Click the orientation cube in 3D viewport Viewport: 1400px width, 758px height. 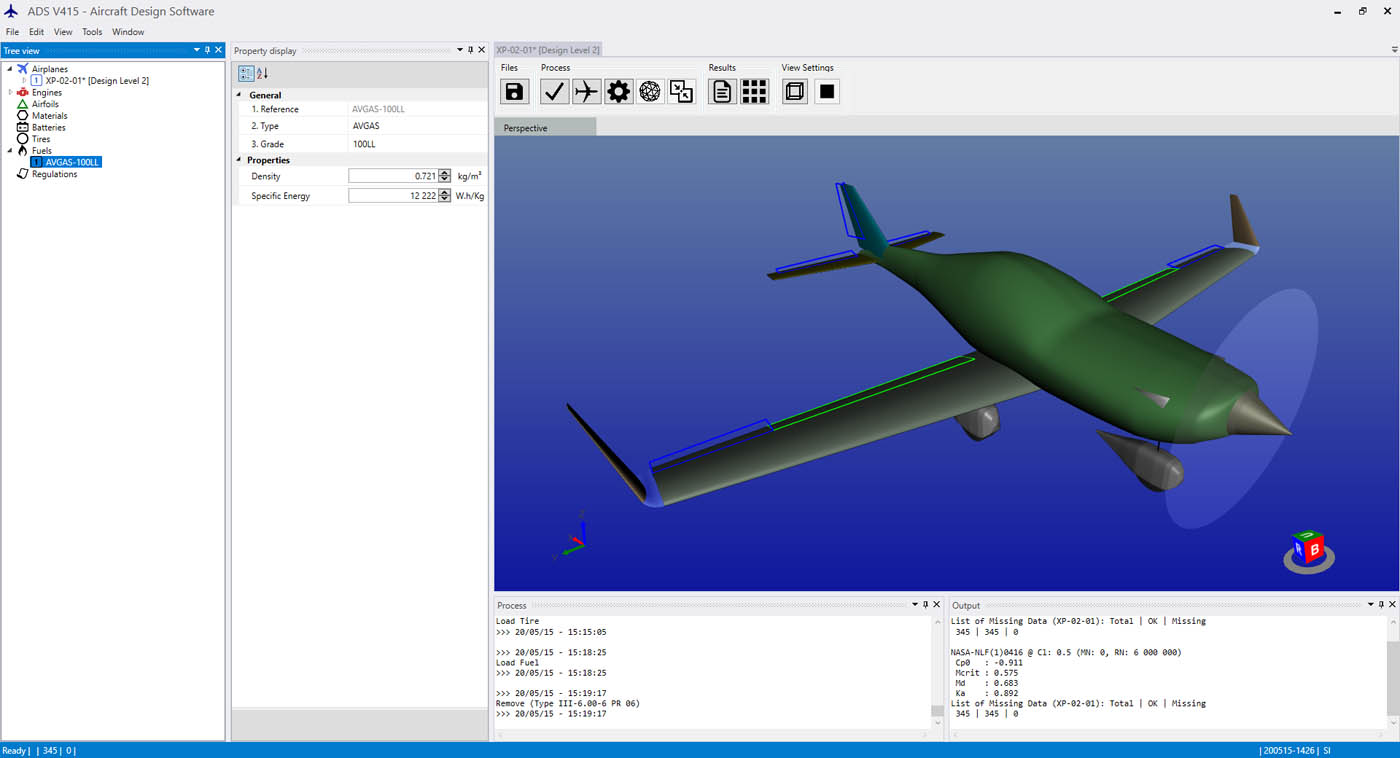click(1309, 551)
